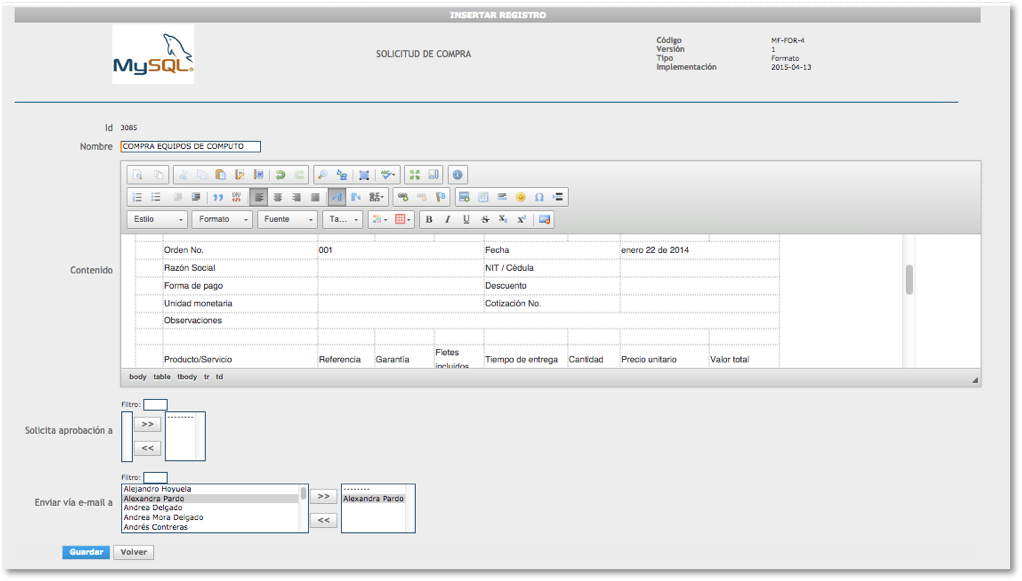The image size is (1022, 581).
Task: Undo the last edit with green arrow
Action: [x=280, y=175]
